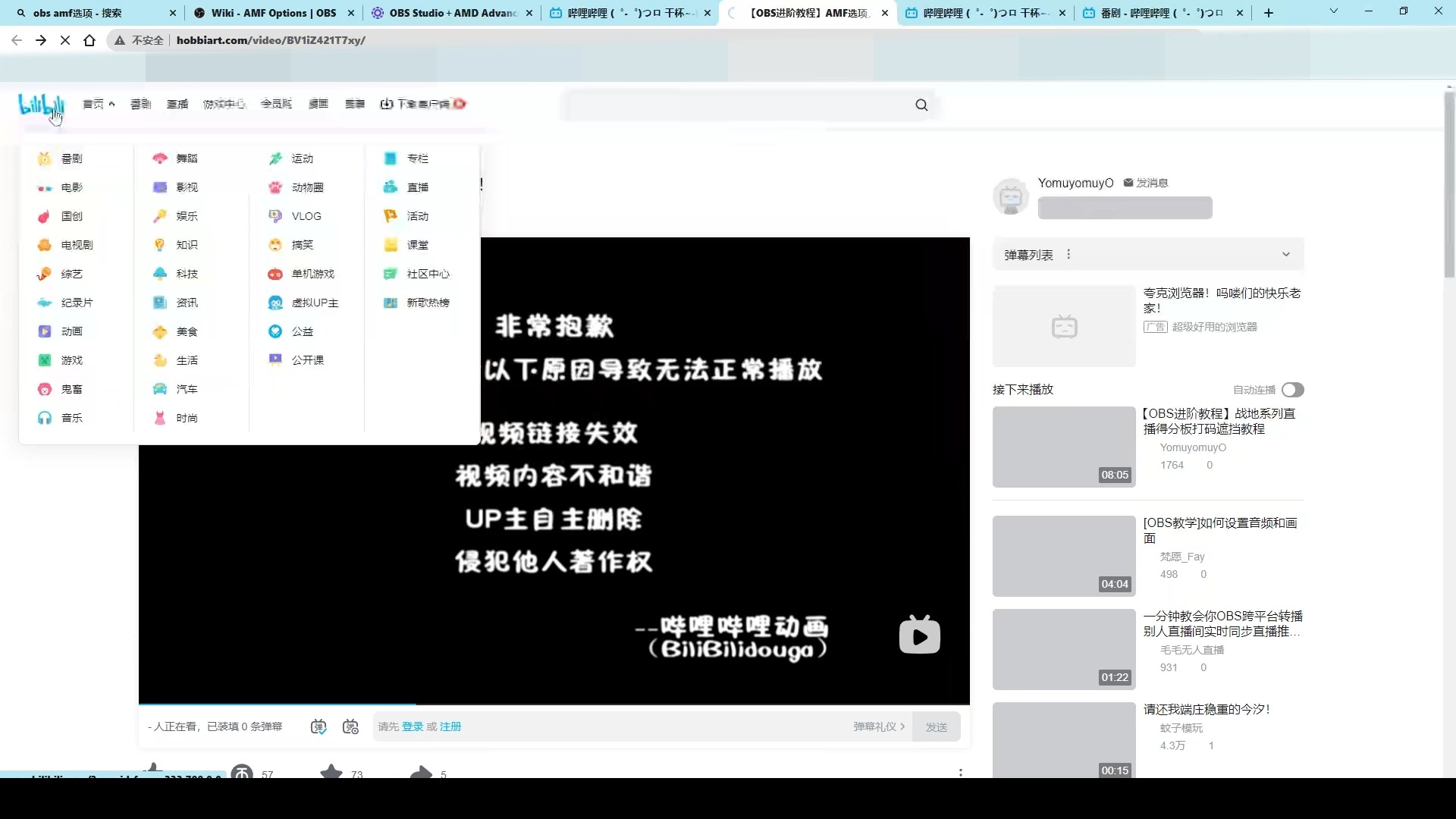Click the 影视 category icon
Screen dimensions: 1456x819
pos(160,187)
